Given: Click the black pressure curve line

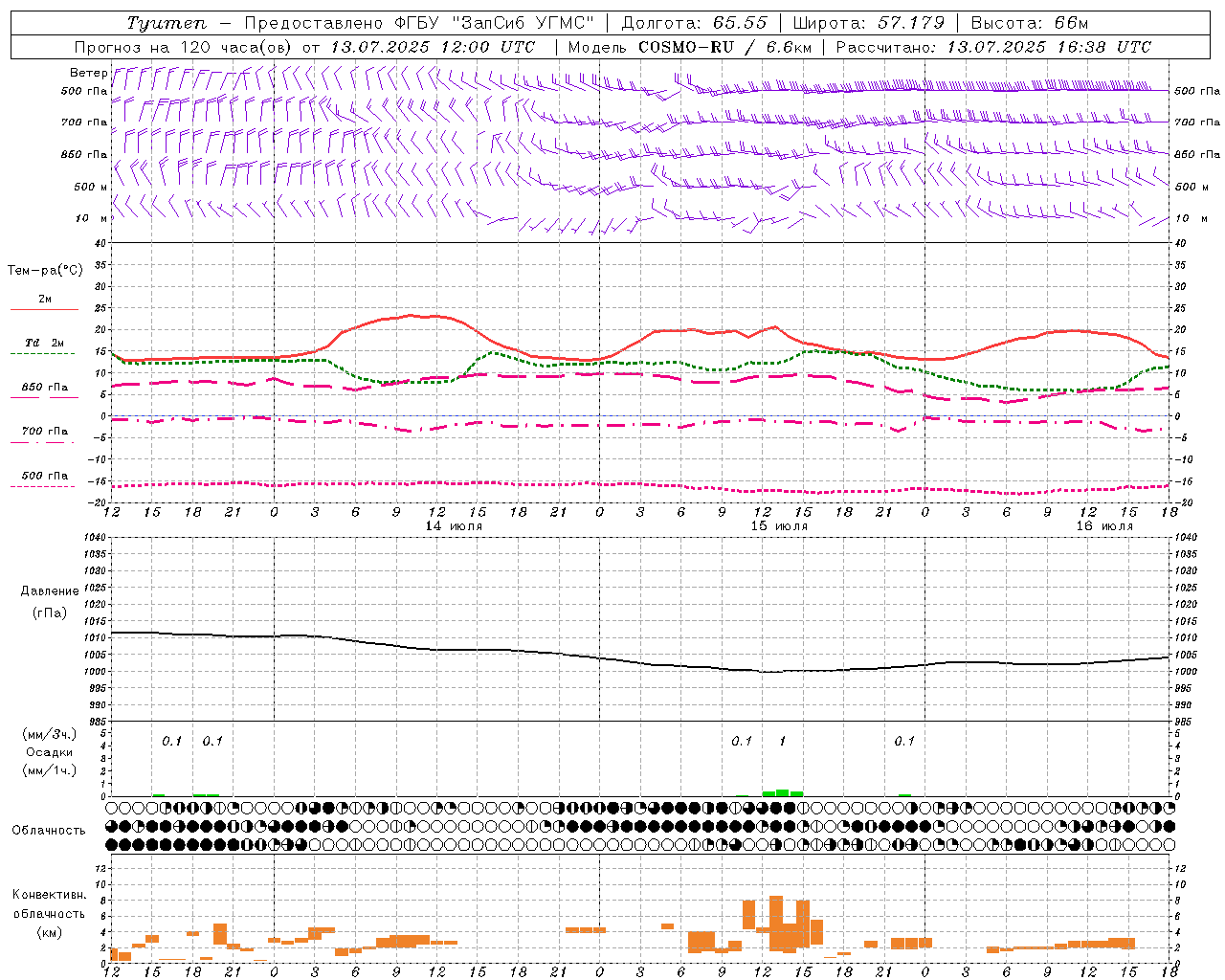Looking at the screenshot, I should coord(641,660).
